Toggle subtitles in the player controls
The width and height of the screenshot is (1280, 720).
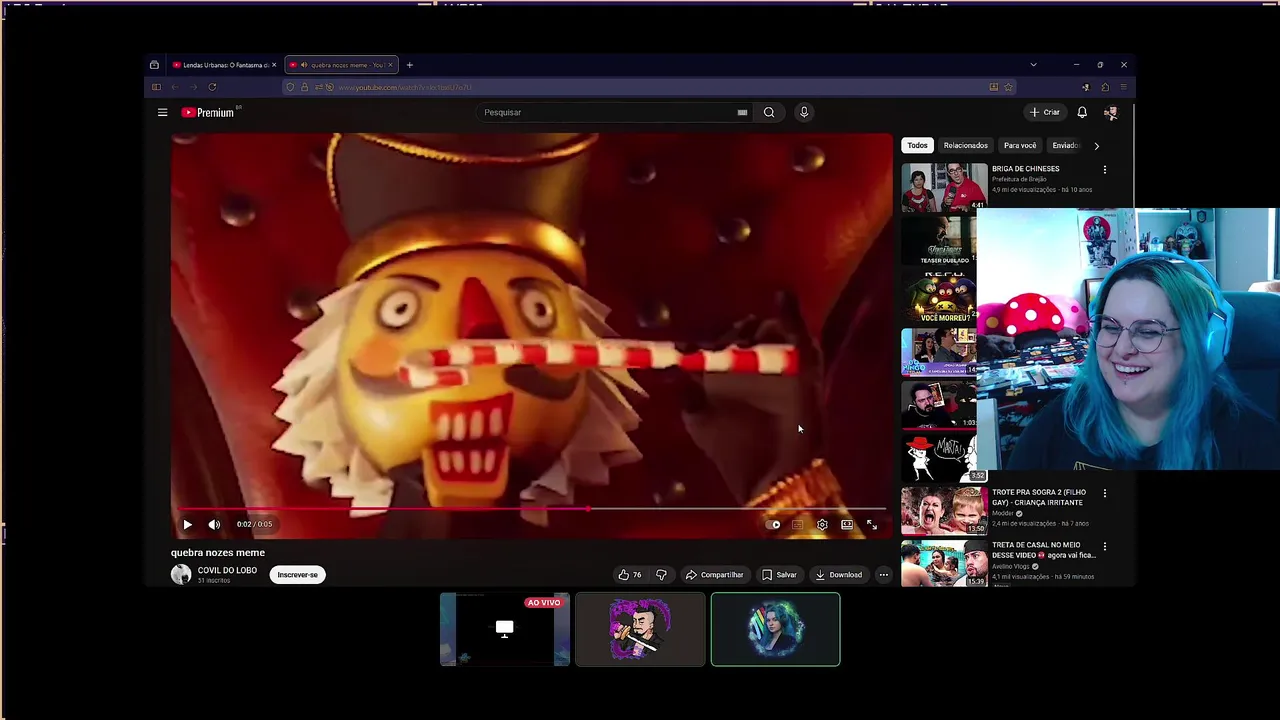pos(797,524)
